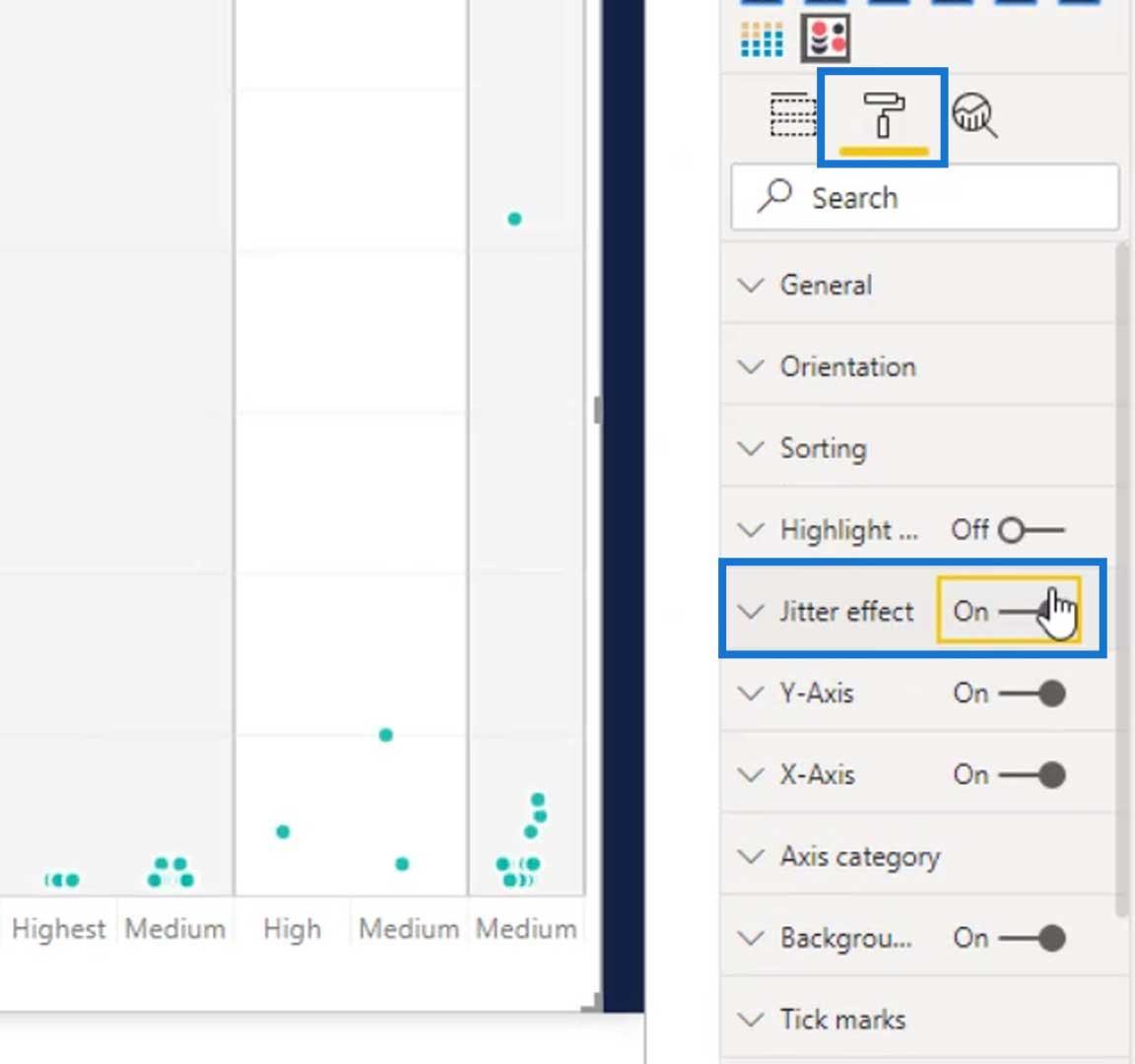Expand the Axis category section

coord(859,857)
